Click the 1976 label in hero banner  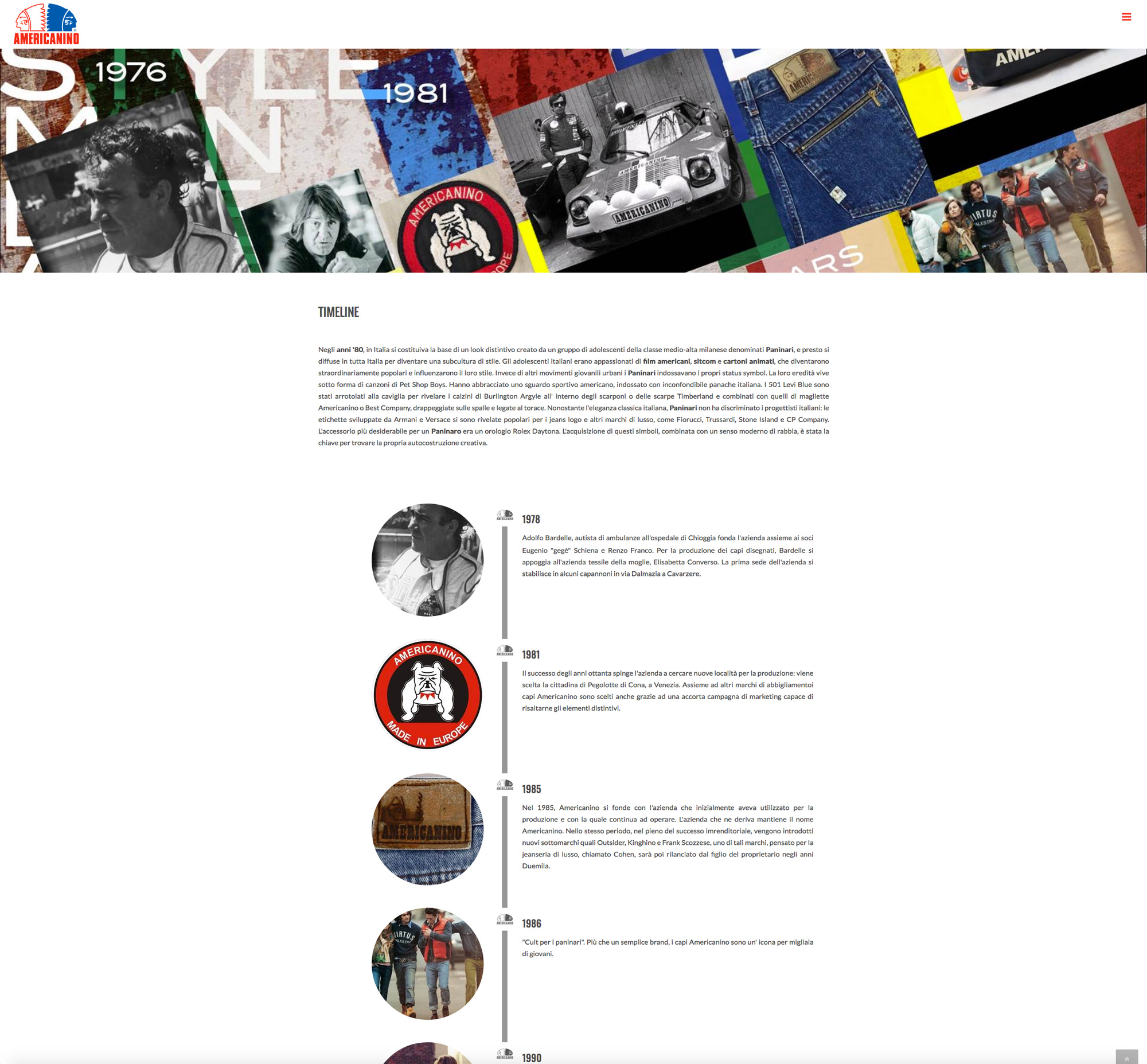click(x=131, y=72)
